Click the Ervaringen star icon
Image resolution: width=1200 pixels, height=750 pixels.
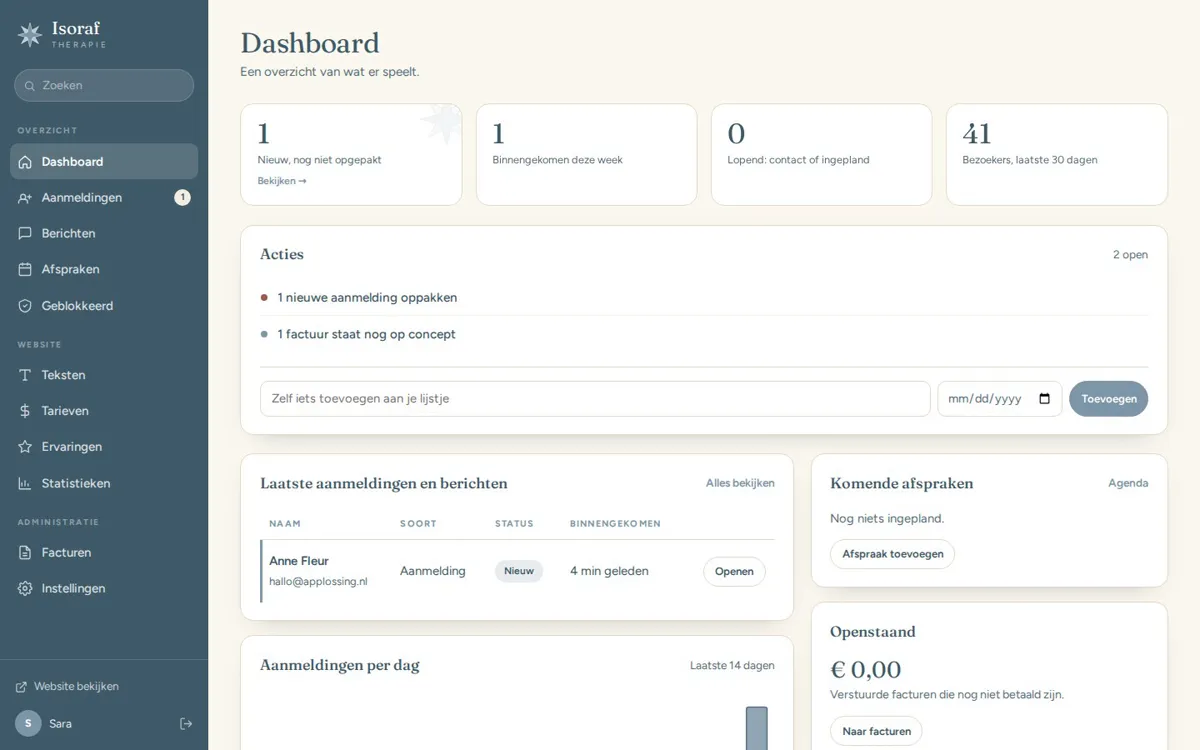pos(25,447)
